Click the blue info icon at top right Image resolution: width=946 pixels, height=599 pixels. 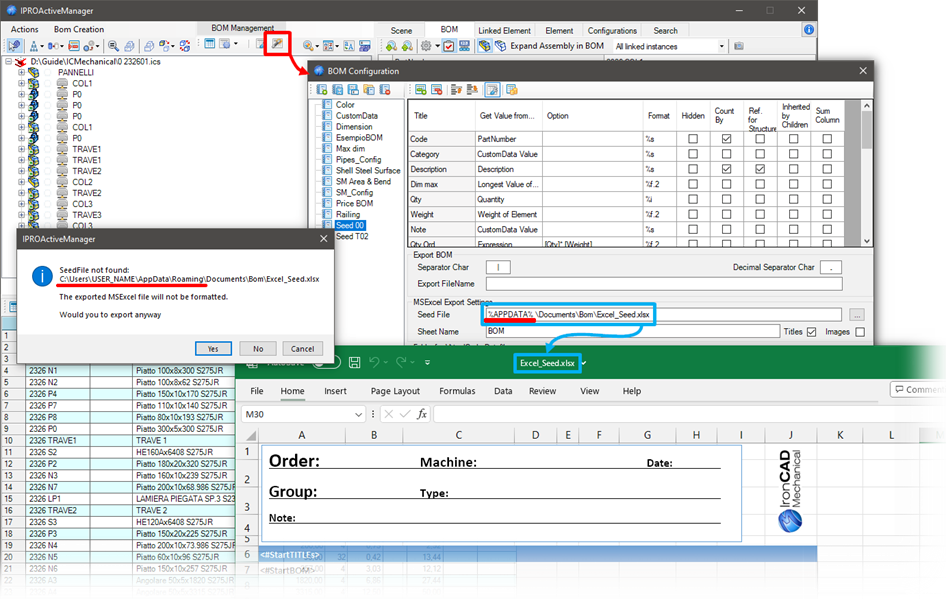(x=809, y=30)
